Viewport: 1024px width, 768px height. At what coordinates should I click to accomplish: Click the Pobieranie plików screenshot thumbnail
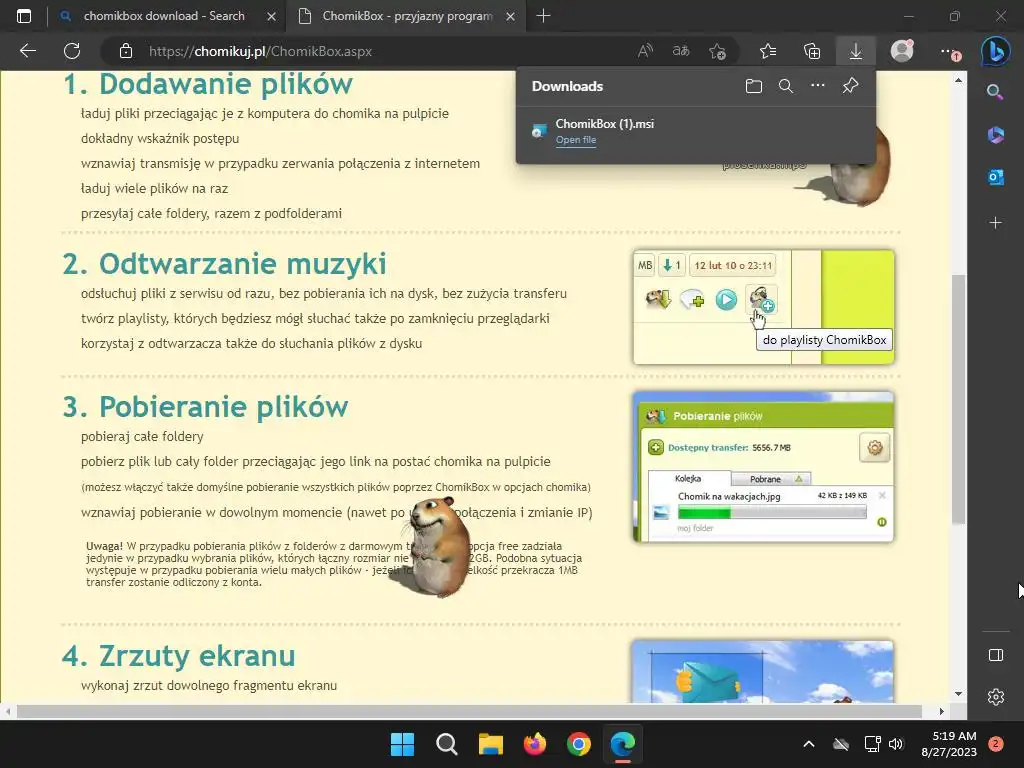763,467
